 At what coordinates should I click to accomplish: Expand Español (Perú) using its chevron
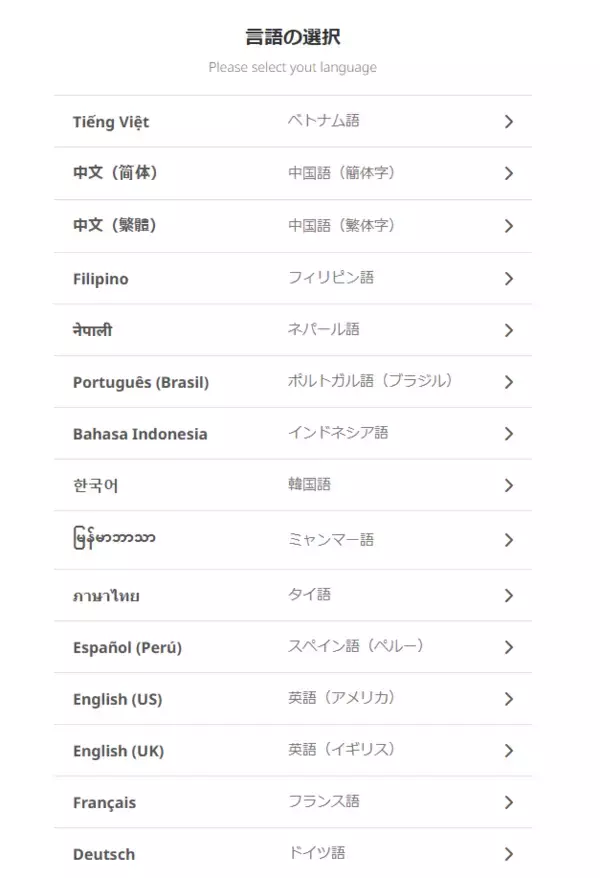(x=509, y=647)
